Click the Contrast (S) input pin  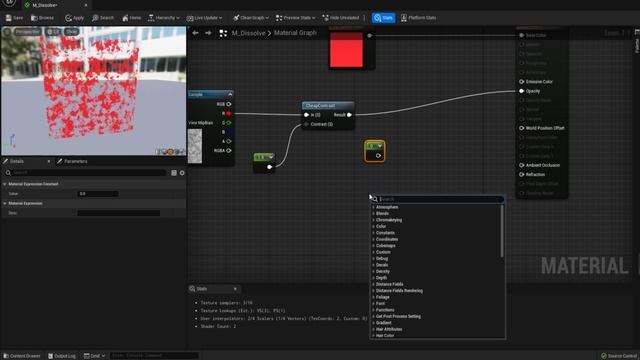click(x=307, y=124)
